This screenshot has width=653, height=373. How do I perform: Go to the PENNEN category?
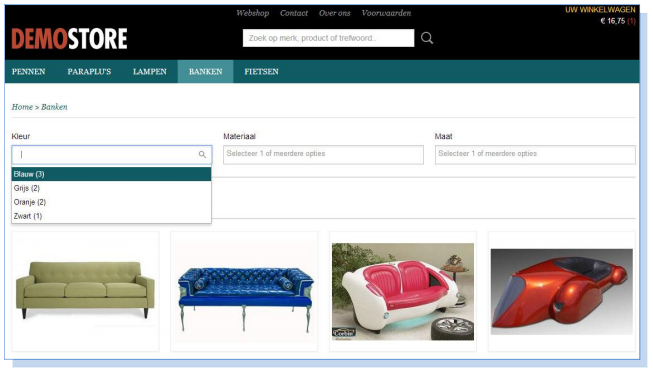(28, 72)
